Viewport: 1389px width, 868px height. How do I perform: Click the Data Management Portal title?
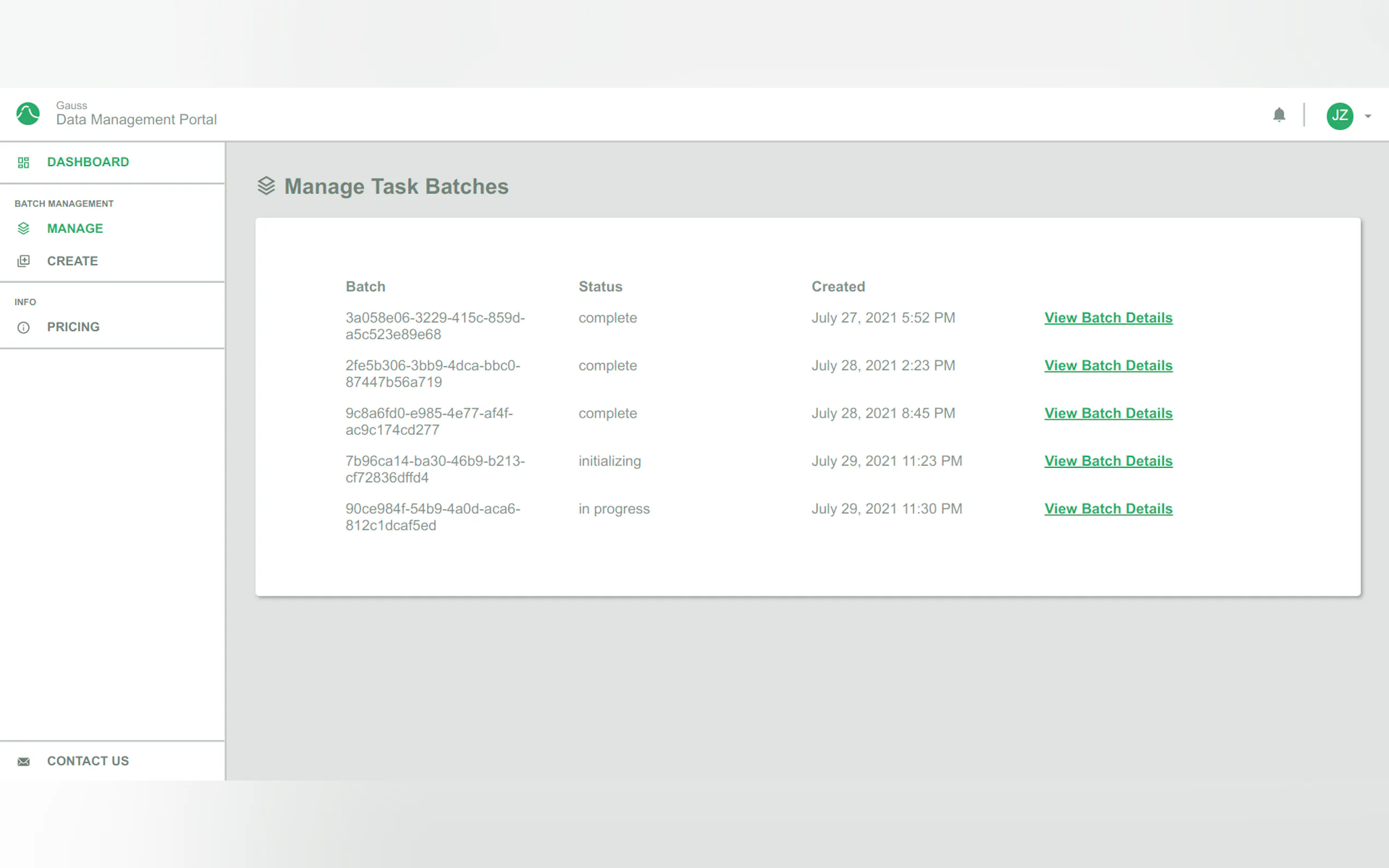click(x=136, y=119)
